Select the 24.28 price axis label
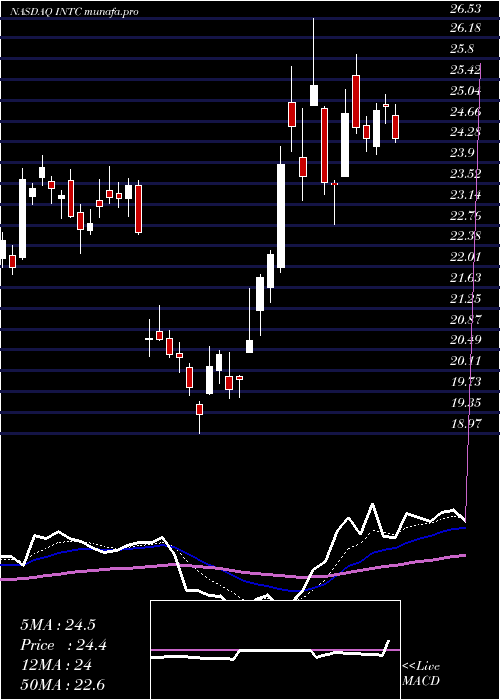 [465, 132]
